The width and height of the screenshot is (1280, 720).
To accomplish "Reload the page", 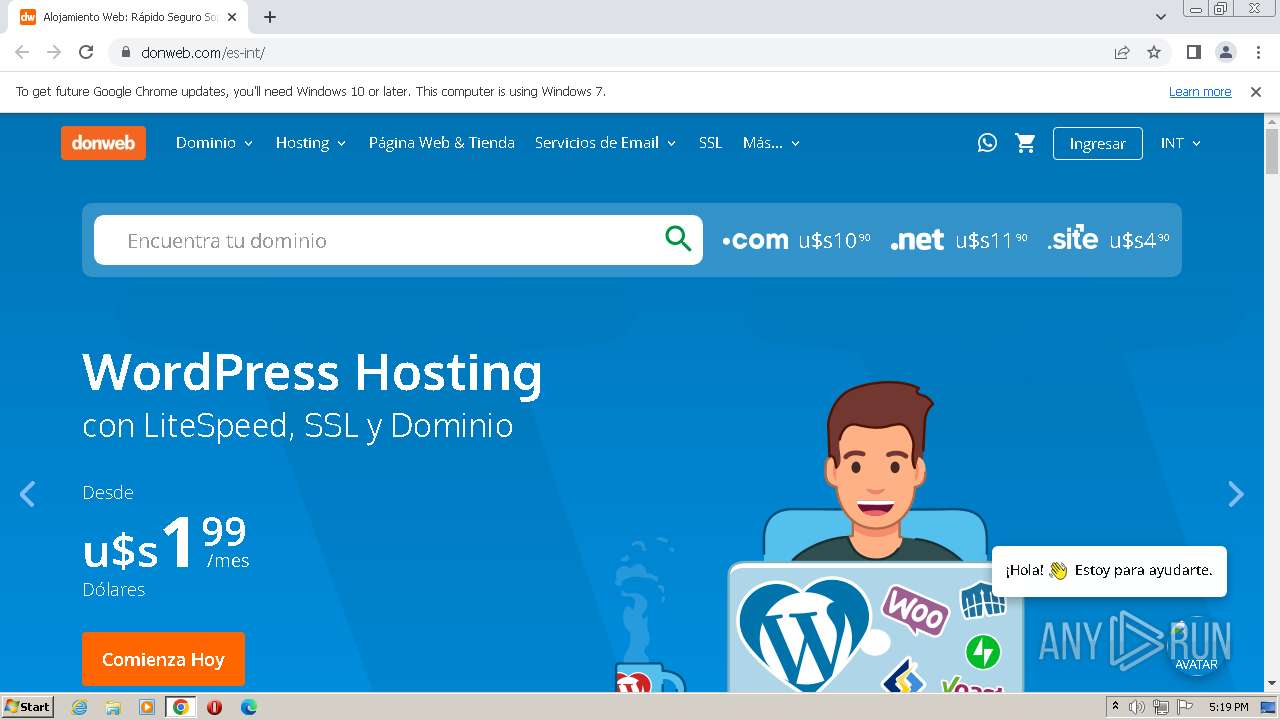I will [x=86, y=53].
